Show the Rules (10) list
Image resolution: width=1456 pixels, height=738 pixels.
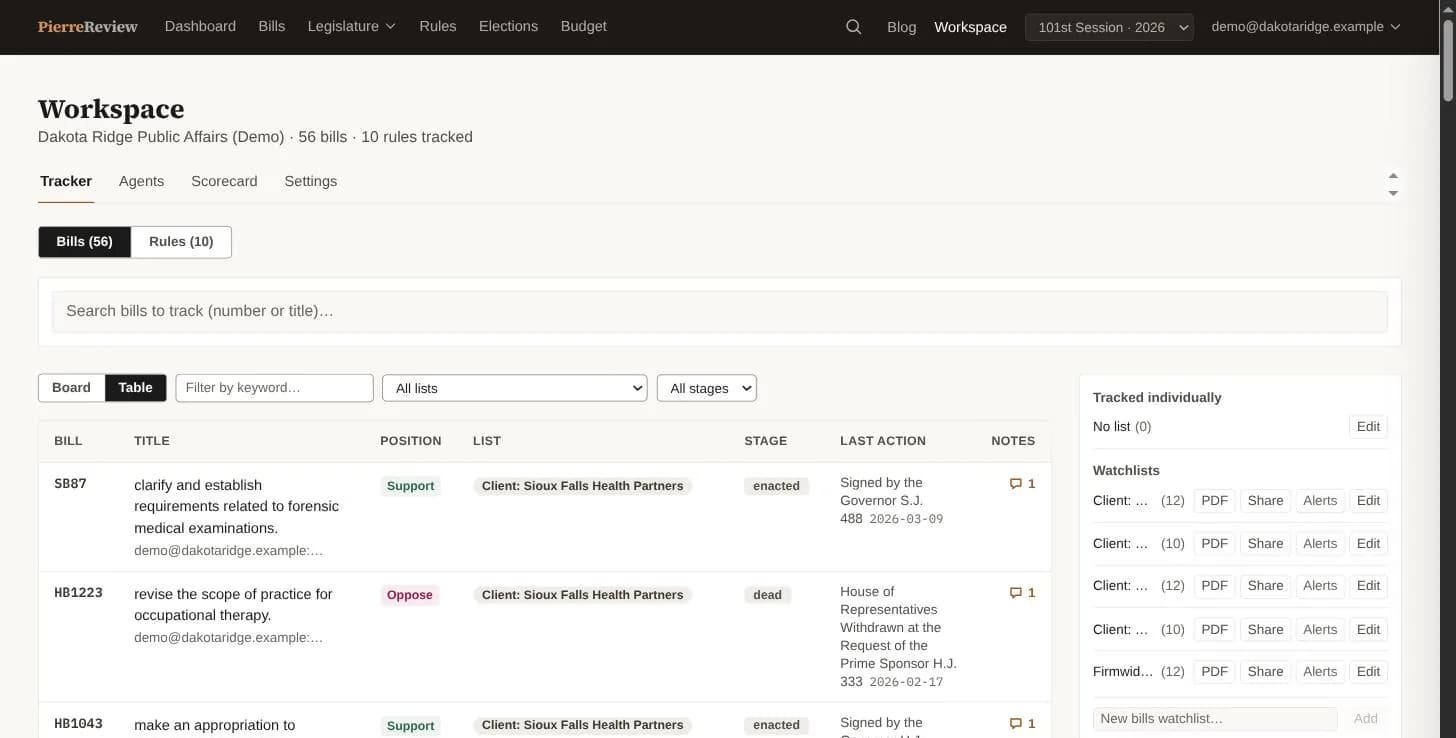[181, 242]
